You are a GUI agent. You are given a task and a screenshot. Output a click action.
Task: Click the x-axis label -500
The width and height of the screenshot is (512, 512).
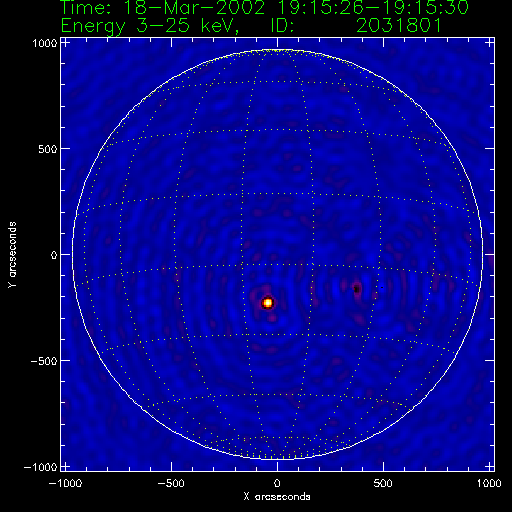171,483
